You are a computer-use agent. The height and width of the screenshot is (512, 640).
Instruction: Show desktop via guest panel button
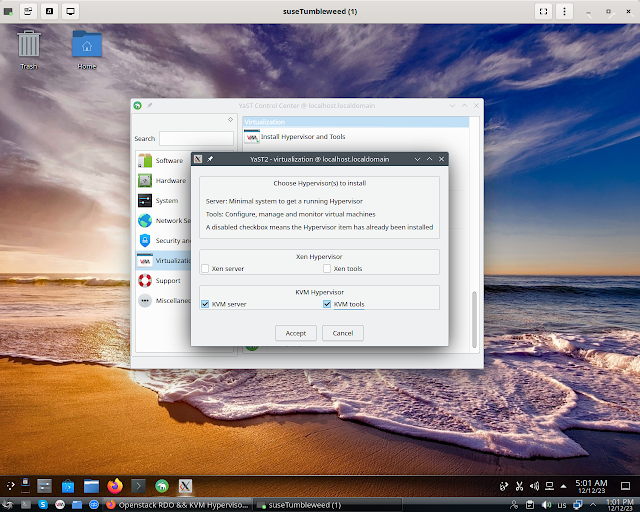click(x=625, y=486)
